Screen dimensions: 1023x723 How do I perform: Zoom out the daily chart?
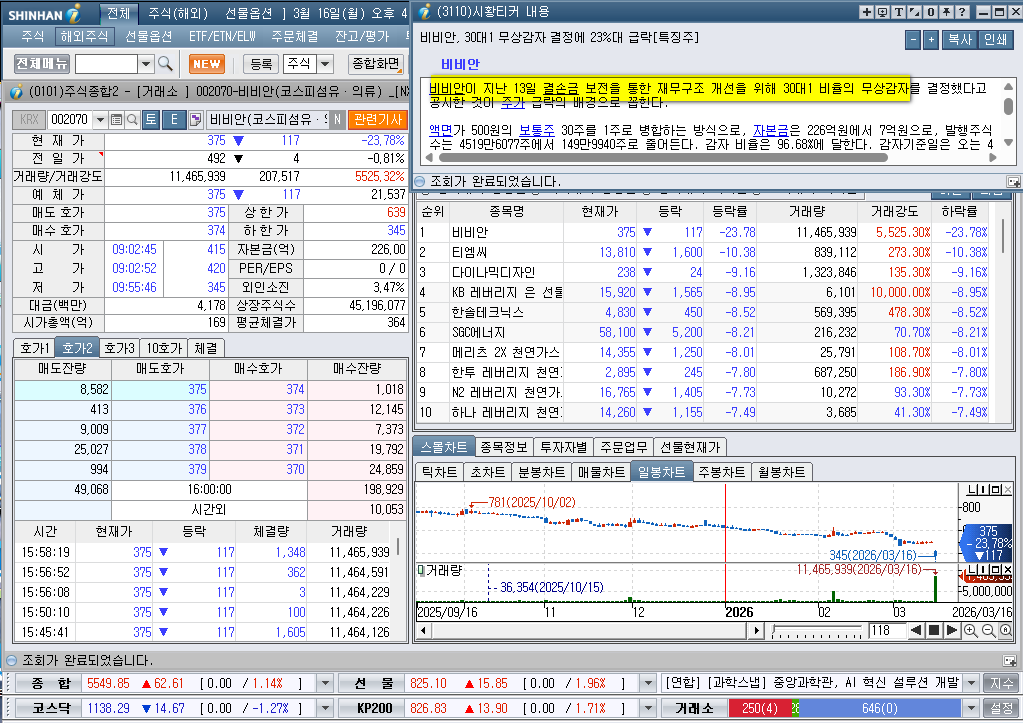pos(988,630)
